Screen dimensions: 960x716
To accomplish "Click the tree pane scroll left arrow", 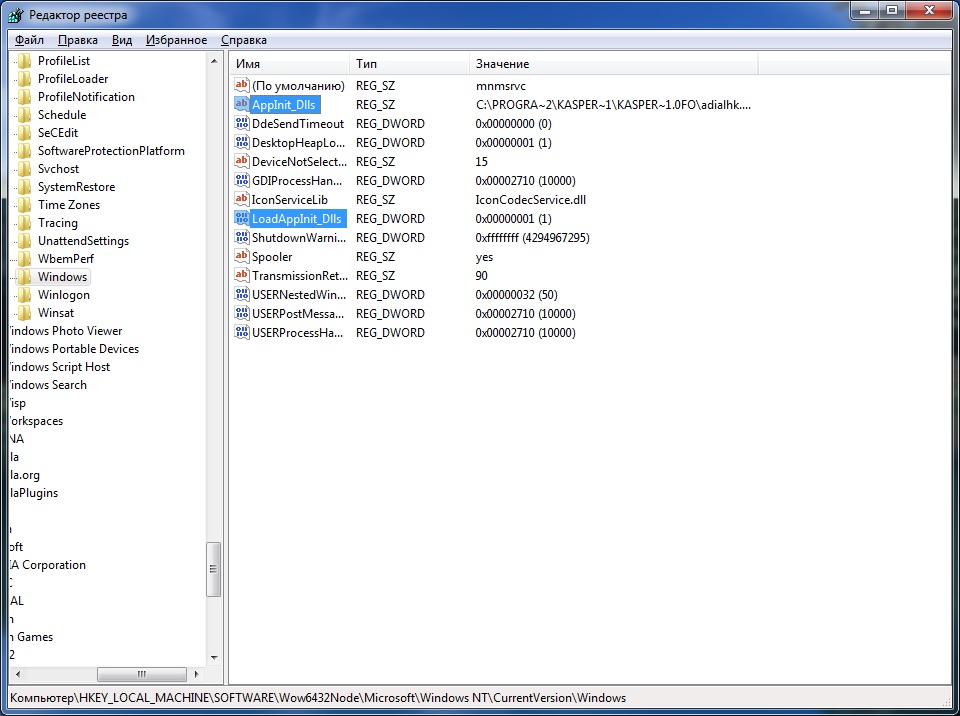I will point(18,674).
